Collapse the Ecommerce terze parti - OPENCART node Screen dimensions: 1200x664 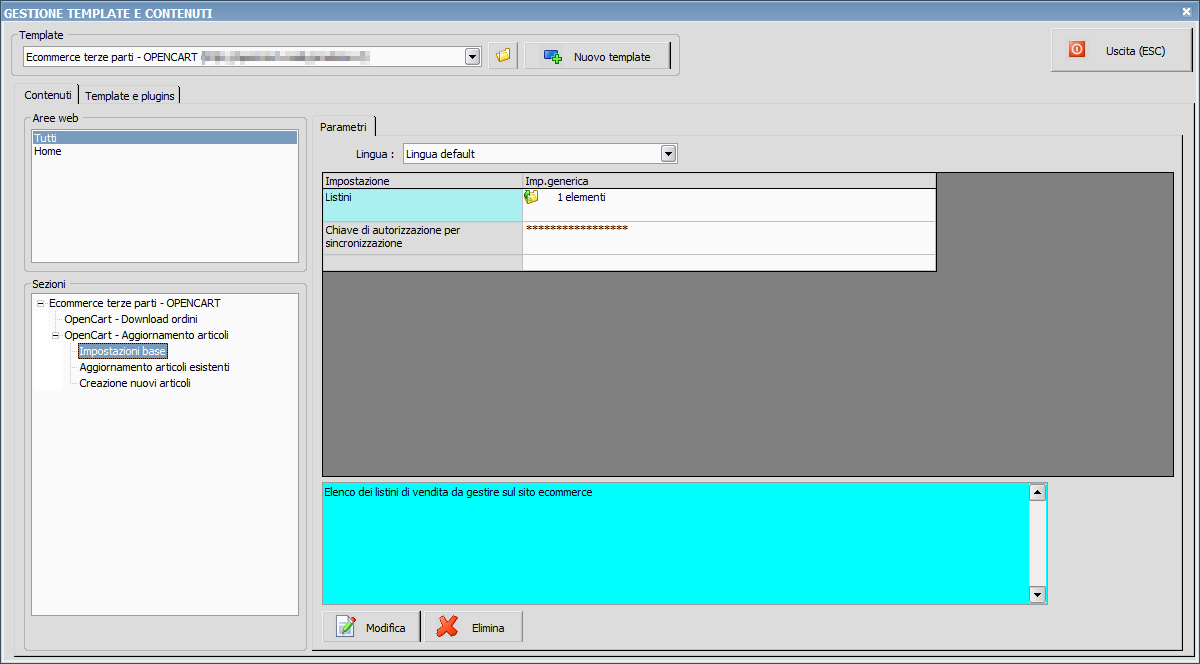point(40,303)
